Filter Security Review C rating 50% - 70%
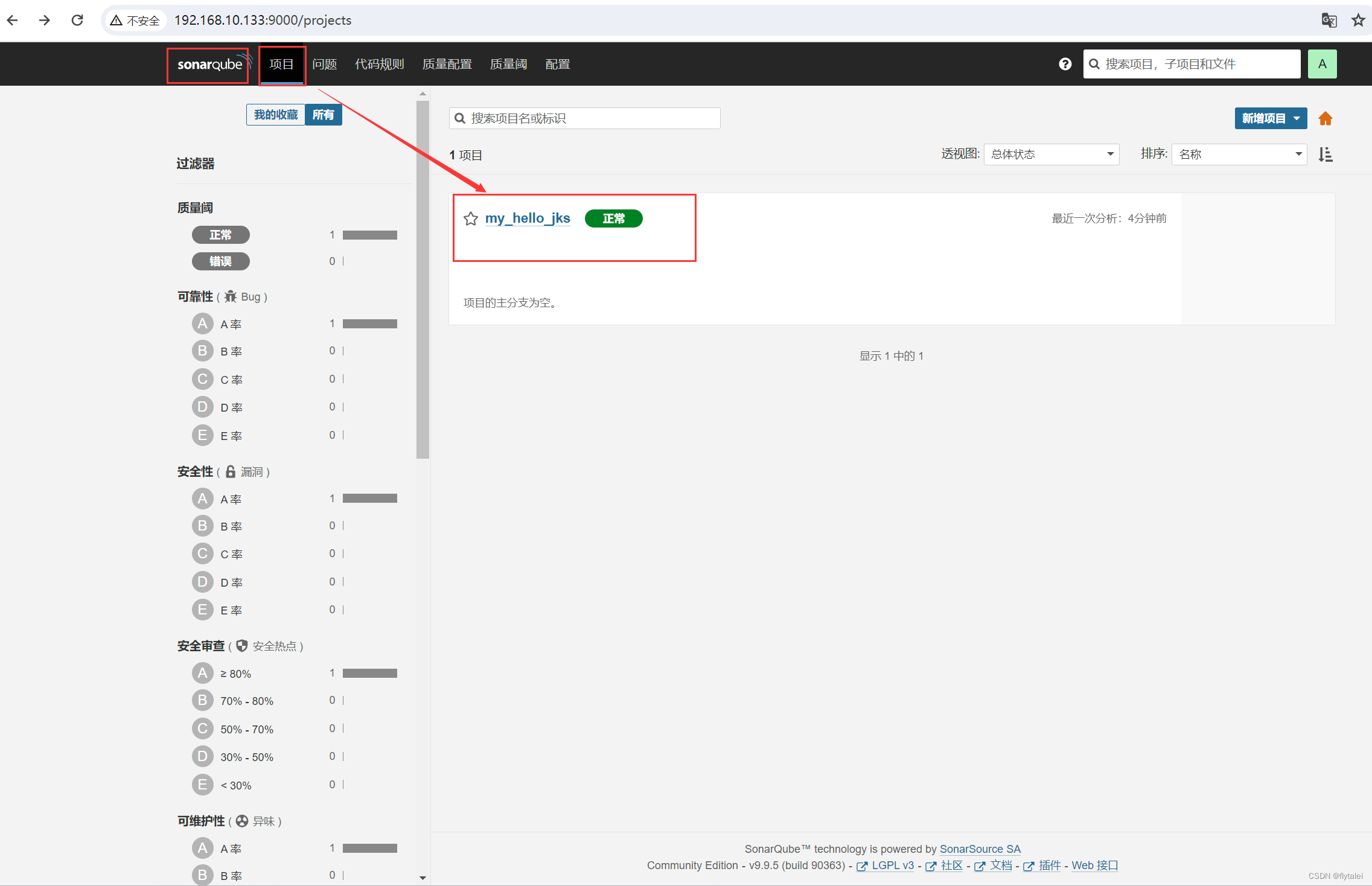The width and height of the screenshot is (1372, 886). (x=203, y=728)
